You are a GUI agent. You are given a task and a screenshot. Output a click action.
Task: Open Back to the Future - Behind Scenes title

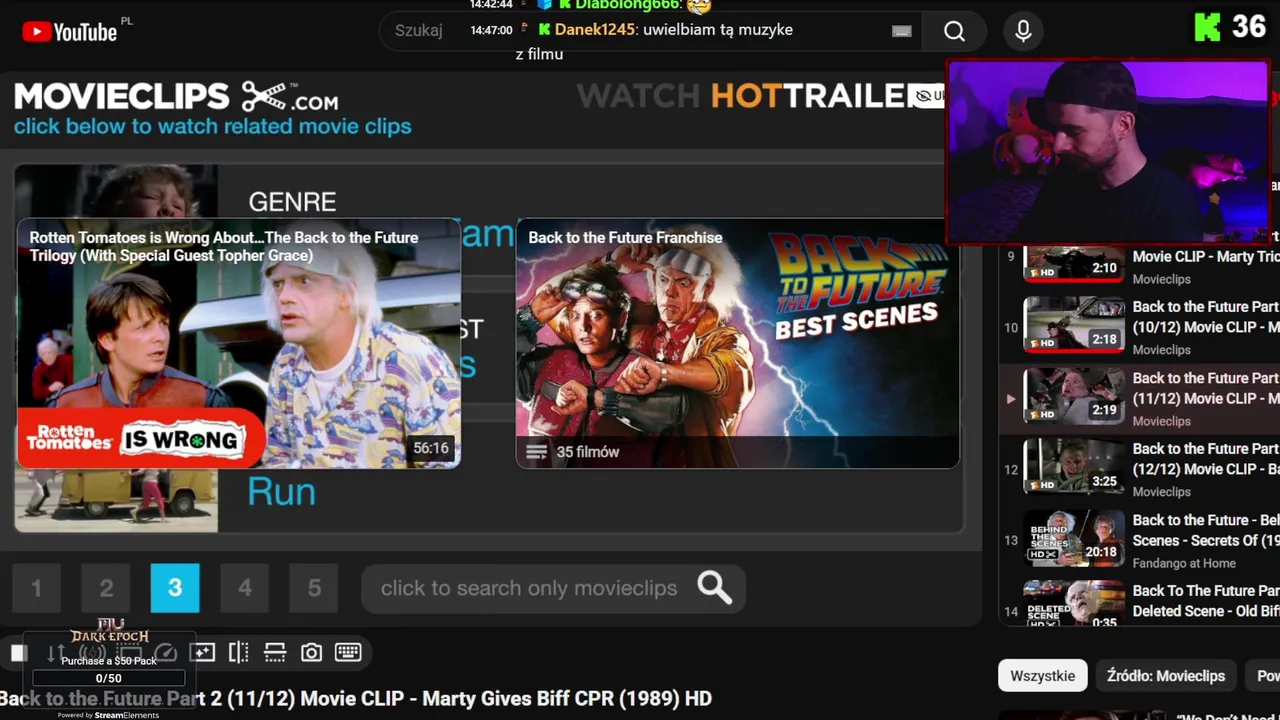(x=1206, y=530)
